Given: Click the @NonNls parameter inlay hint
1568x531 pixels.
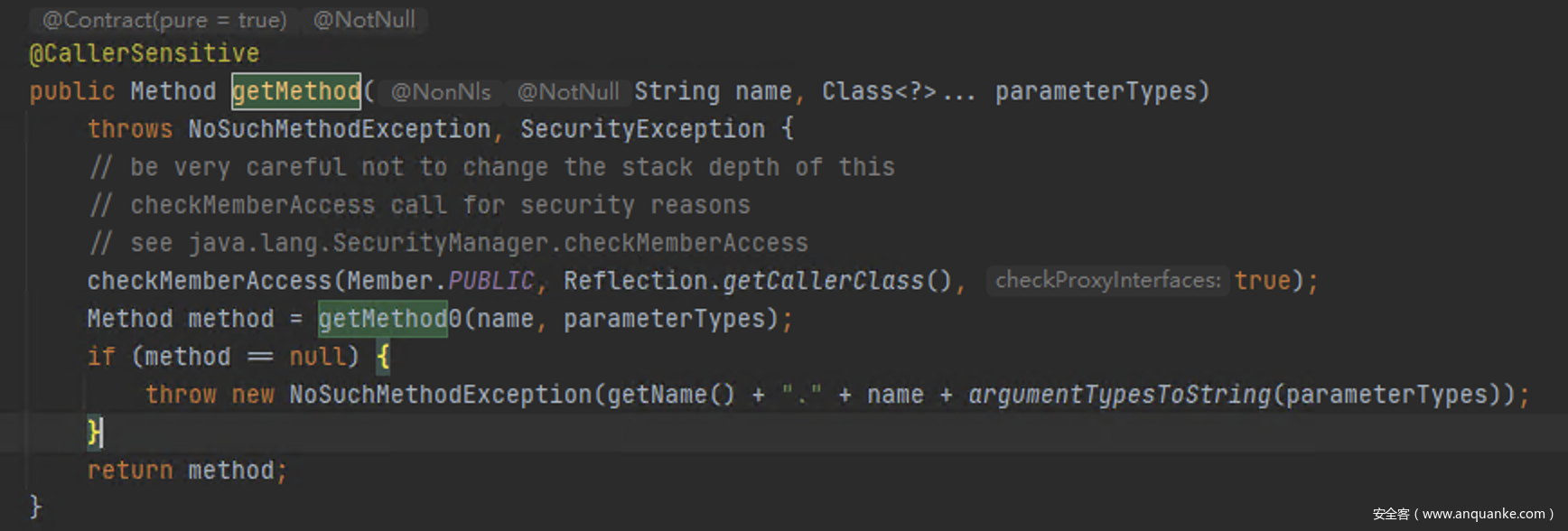Looking at the screenshot, I should click(x=441, y=91).
